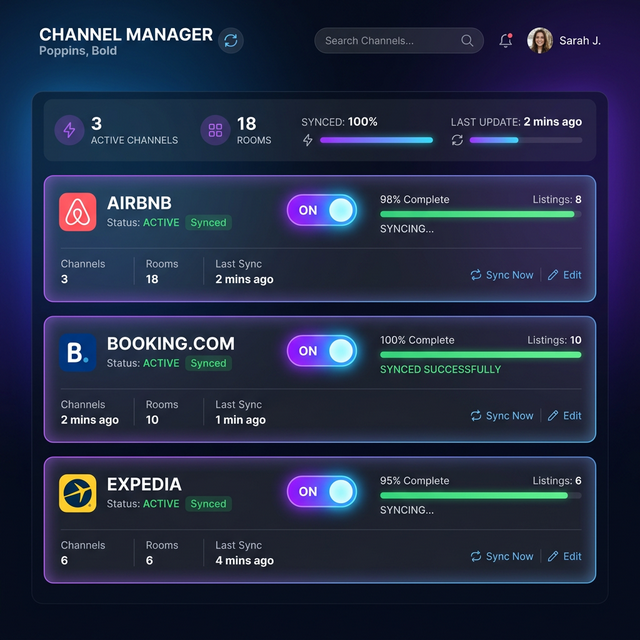
Task: Turn off the Airbnb channel toggle
Action: tap(322, 210)
